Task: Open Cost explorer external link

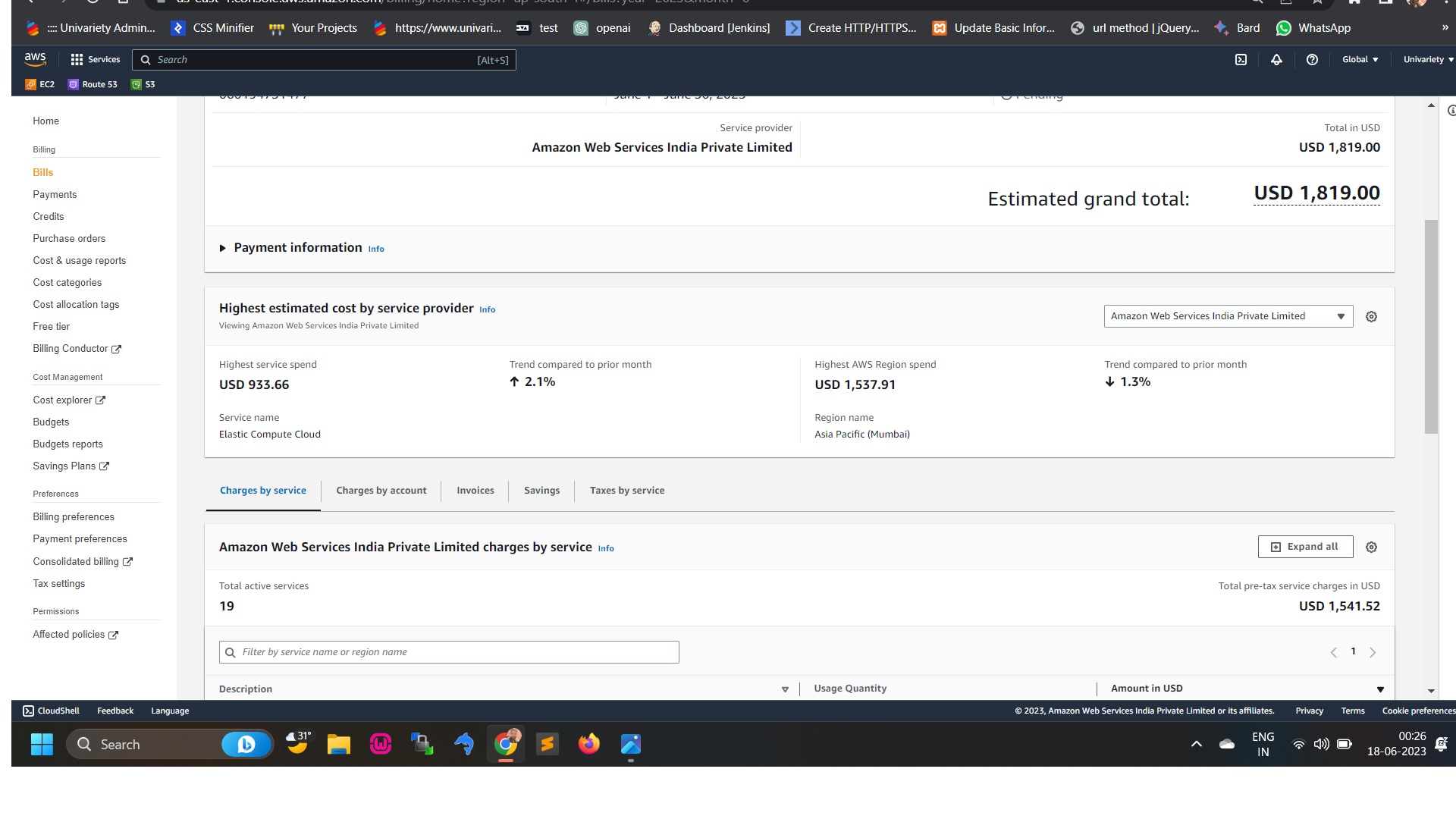Action: coord(69,400)
